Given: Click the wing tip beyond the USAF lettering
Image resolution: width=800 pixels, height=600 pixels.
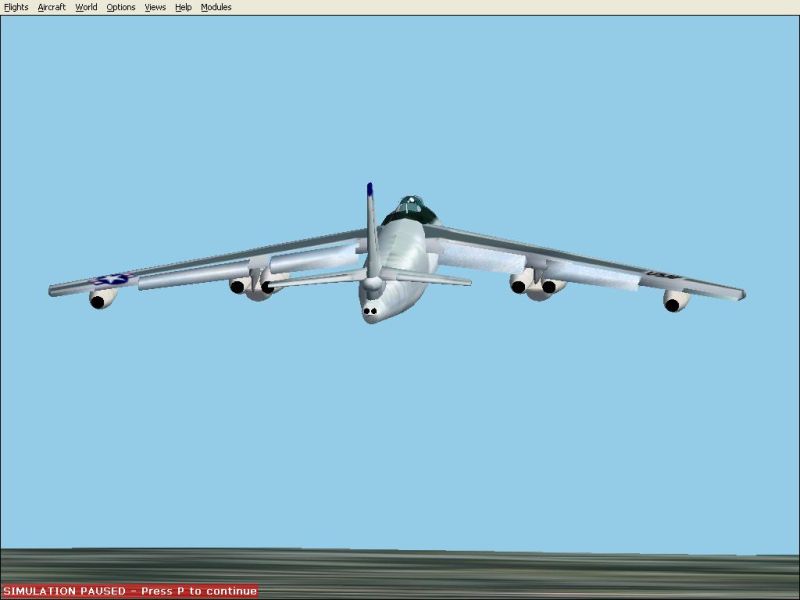Looking at the screenshot, I should (736, 294).
